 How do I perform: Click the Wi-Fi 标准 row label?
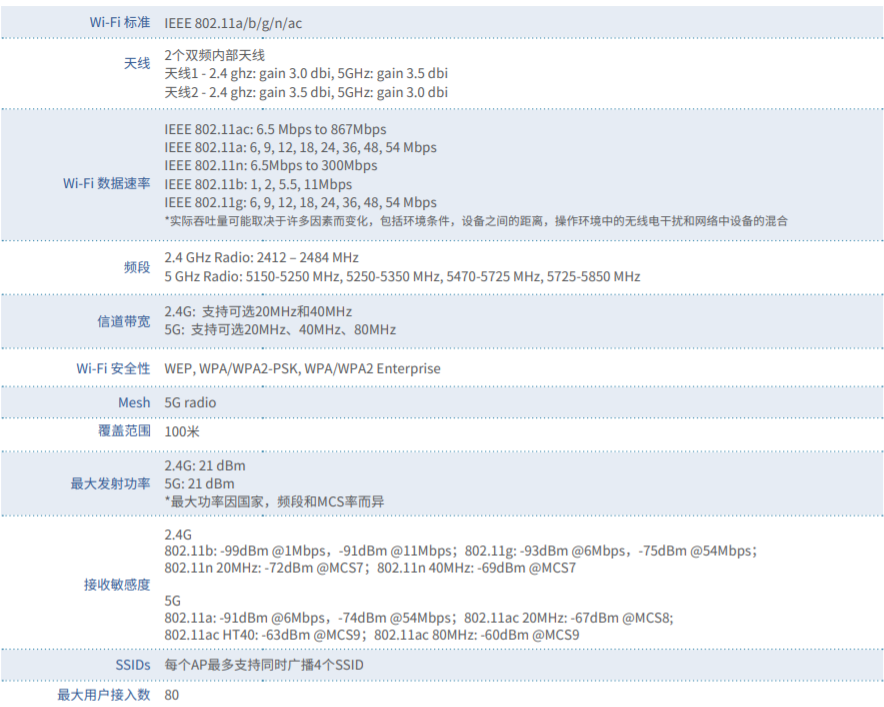119,22
